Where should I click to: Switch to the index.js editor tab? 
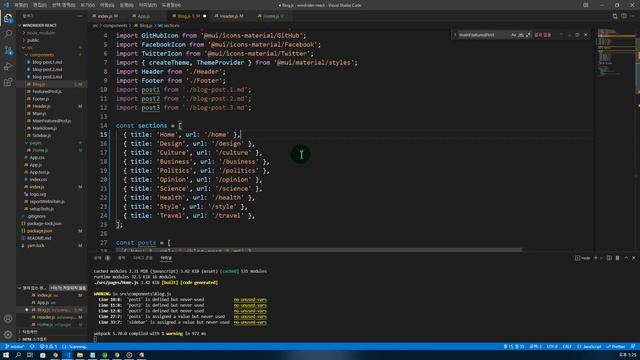107,16
